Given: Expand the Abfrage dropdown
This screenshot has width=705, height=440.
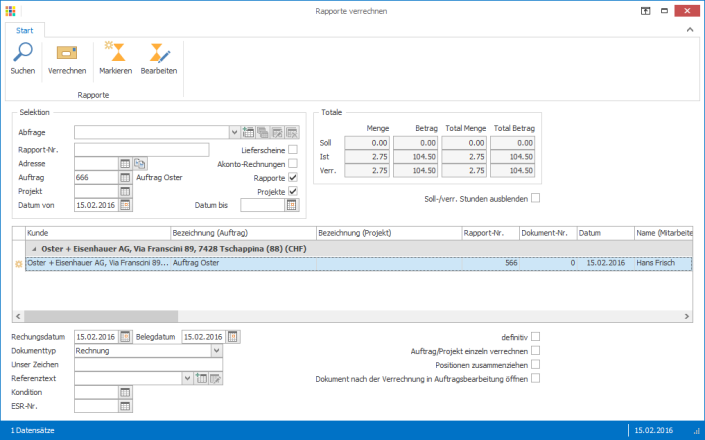Looking at the screenshot, I should pos(234,132).
